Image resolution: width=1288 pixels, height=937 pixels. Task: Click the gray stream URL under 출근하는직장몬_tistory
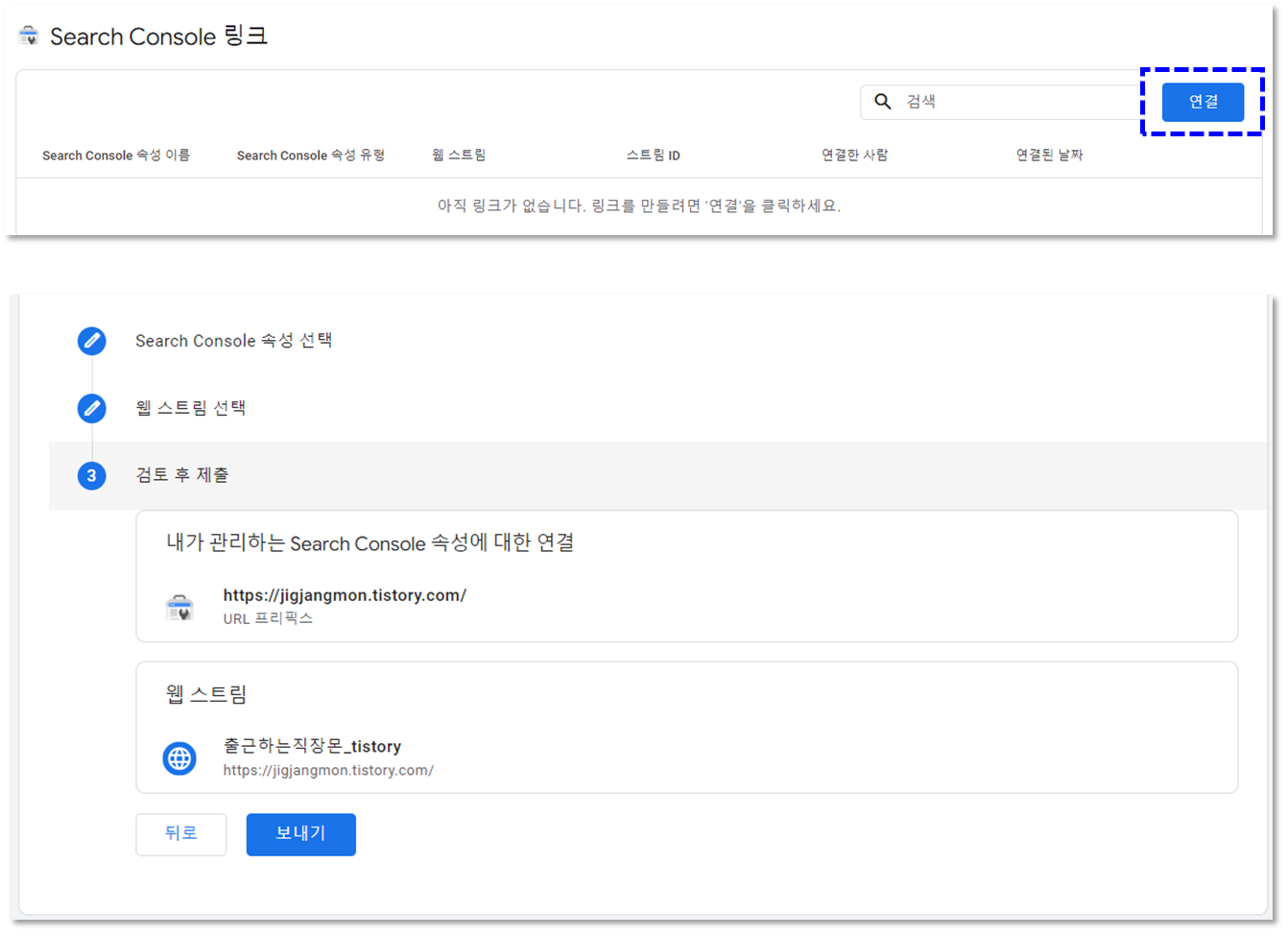click(x=328, y=770)
